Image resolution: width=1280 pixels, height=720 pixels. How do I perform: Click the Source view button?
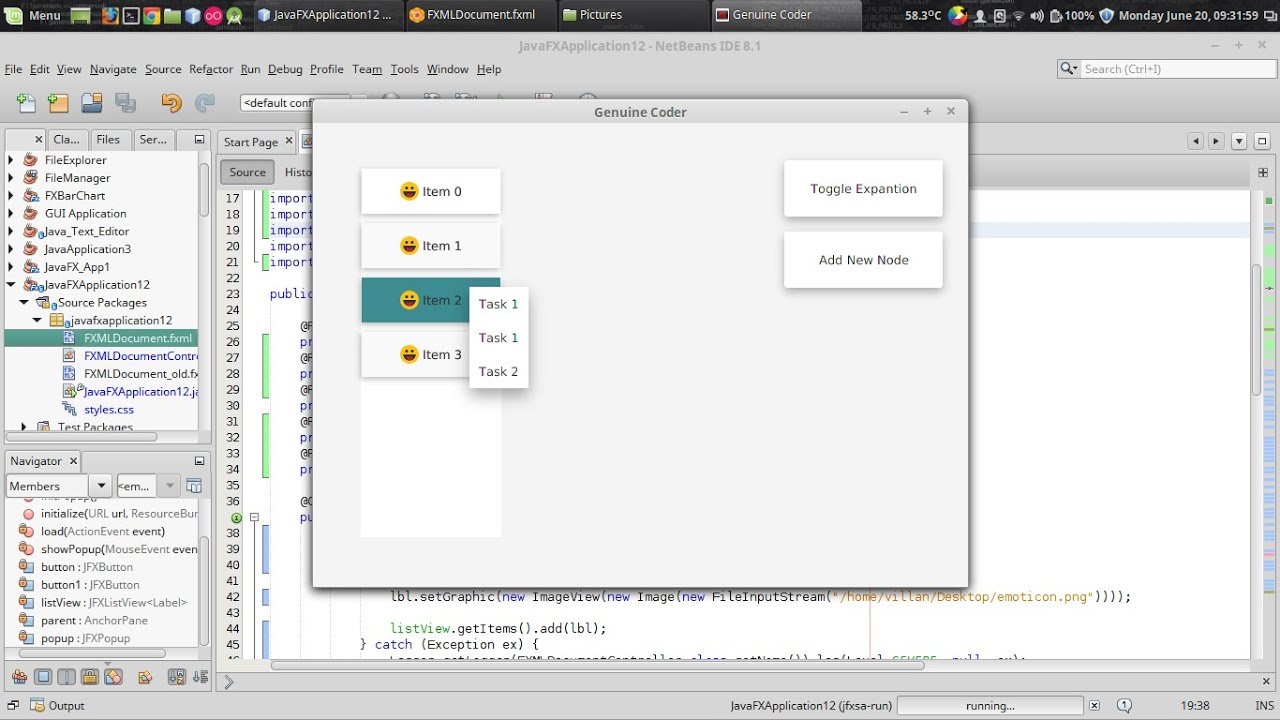click(247, 172)
